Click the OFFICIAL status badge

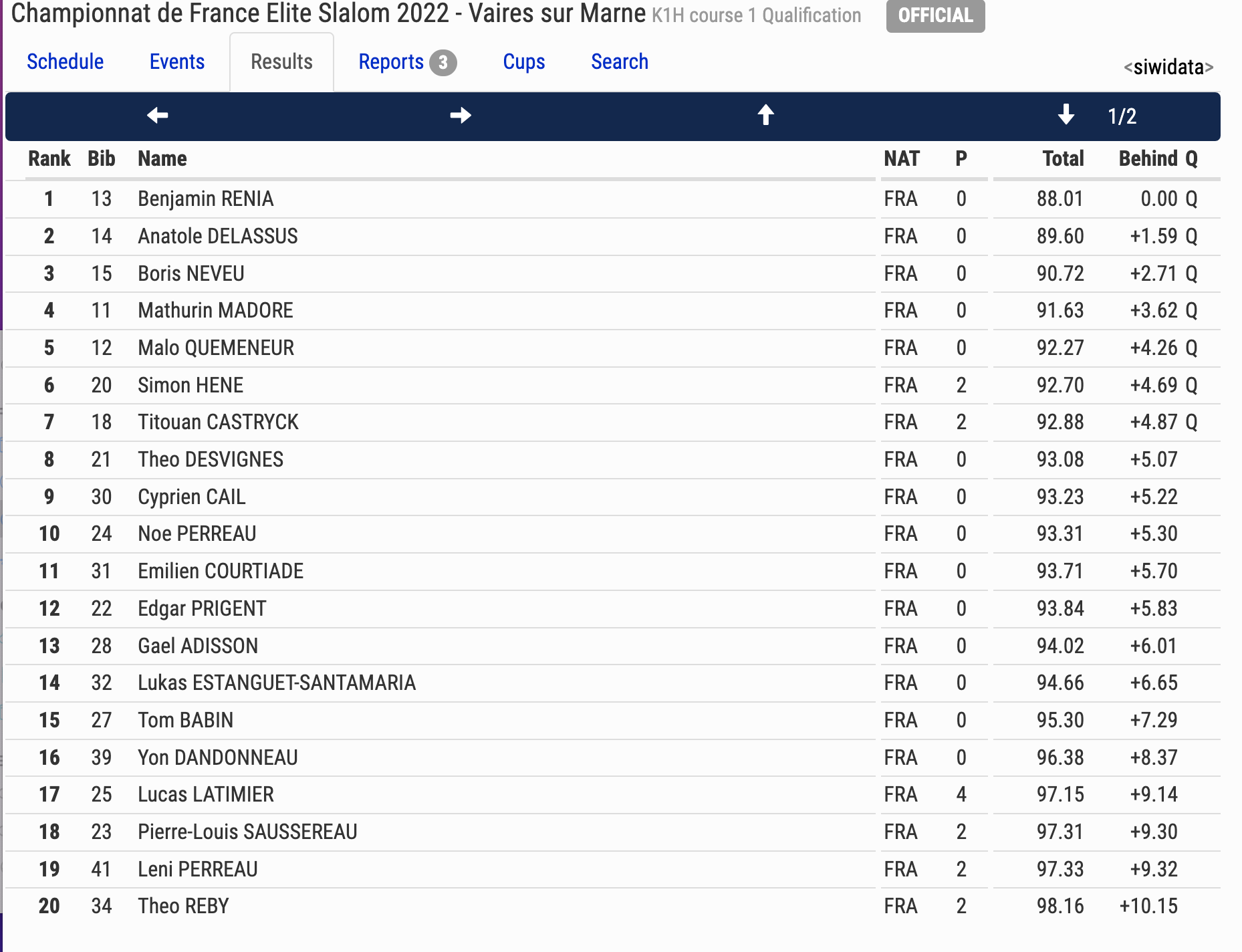pos(935,15)
